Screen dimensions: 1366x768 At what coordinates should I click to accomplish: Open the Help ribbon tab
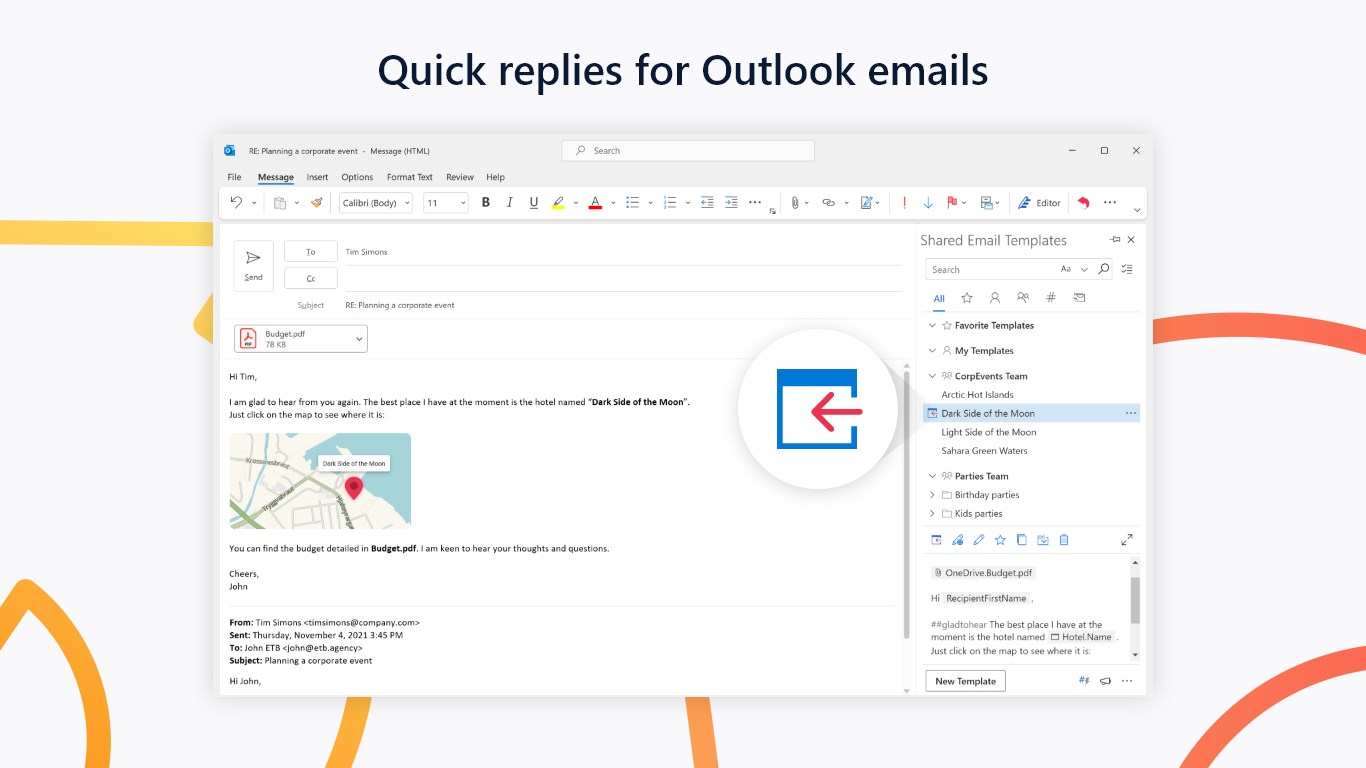495,177
